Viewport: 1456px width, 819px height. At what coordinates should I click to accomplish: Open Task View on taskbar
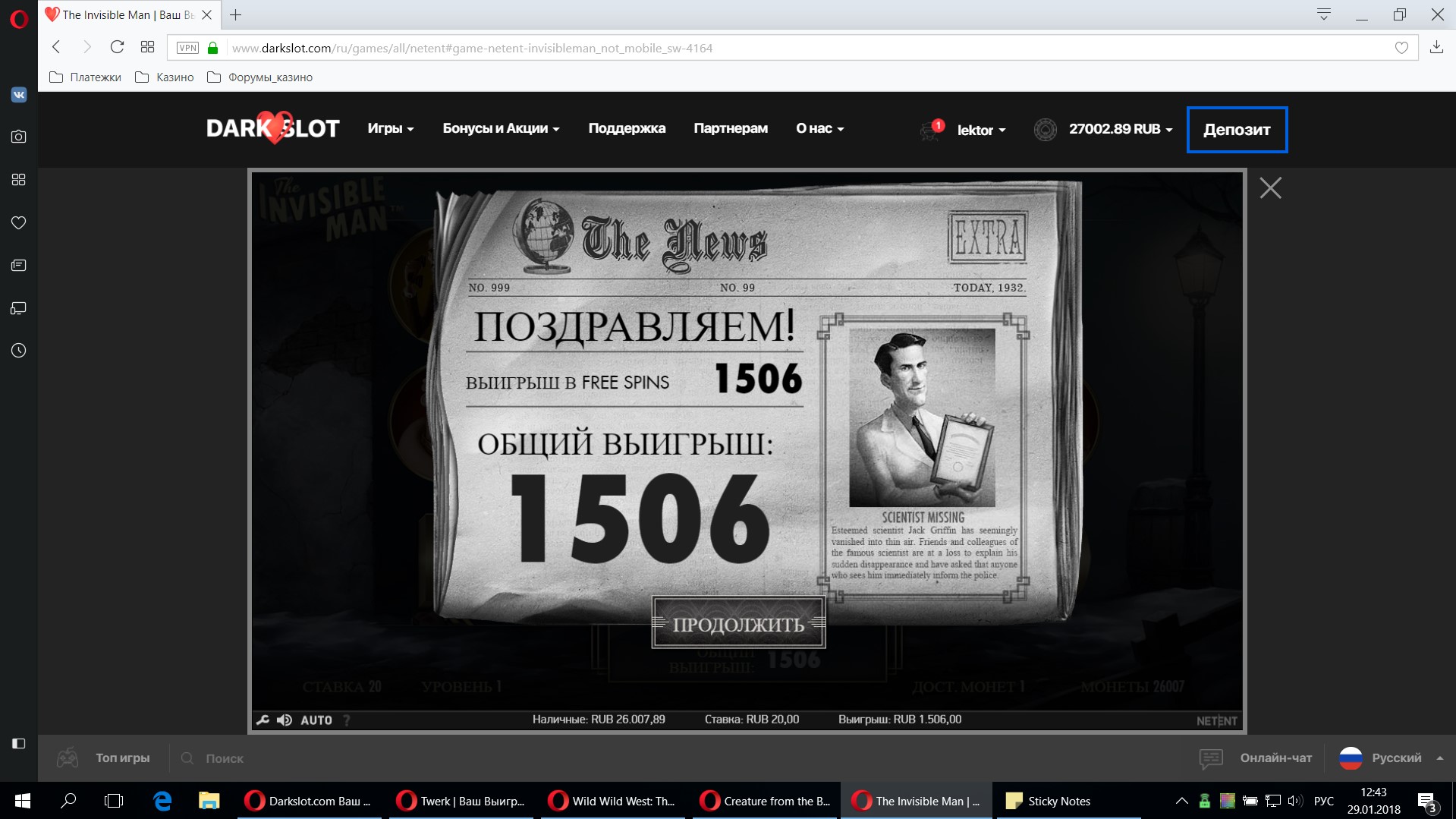pos(114,801)
